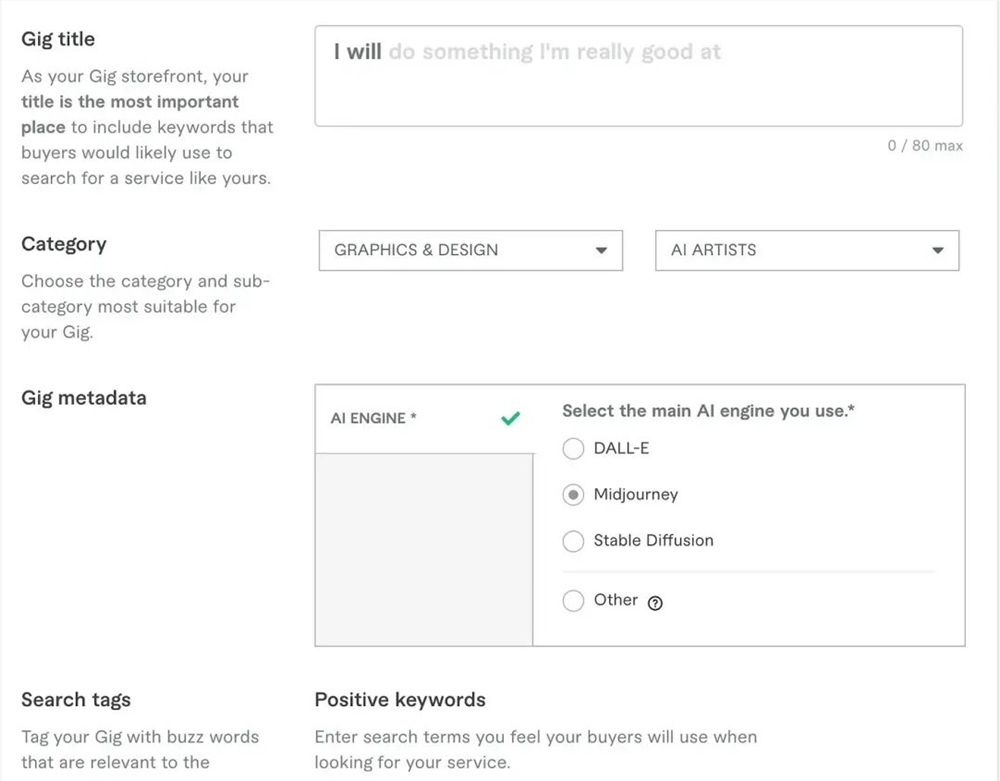Click the Stable Diffusion option label
The height and width of the screenshot is (781, 1000).
point(653,540)
